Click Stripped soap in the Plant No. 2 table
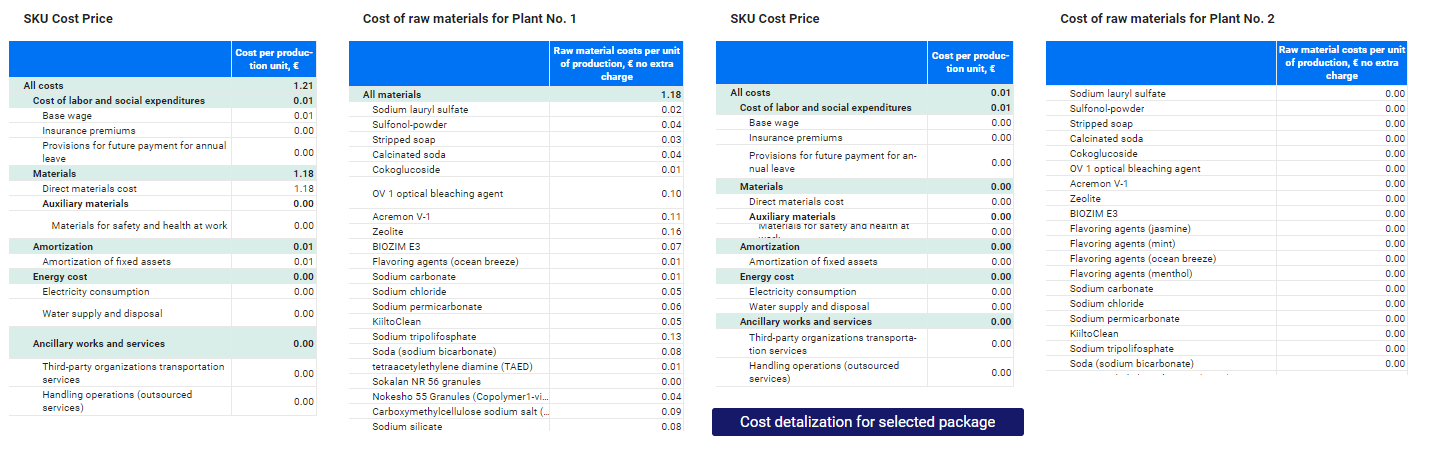This screenshot has width=1432, height=452. pyautogui.click(x=1101, y=123)
